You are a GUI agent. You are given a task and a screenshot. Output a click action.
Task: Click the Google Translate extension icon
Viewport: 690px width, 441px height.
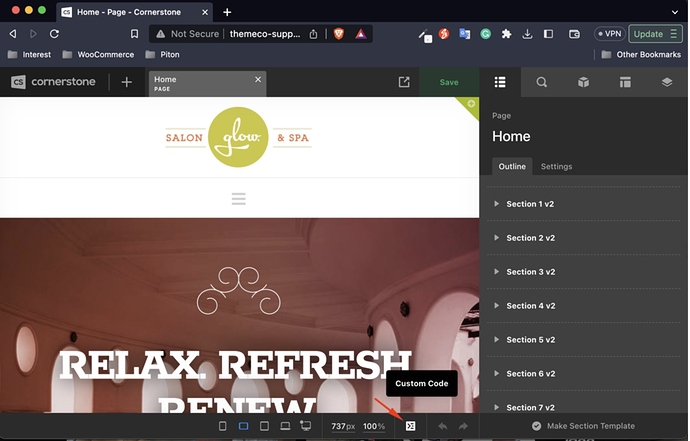465,34
